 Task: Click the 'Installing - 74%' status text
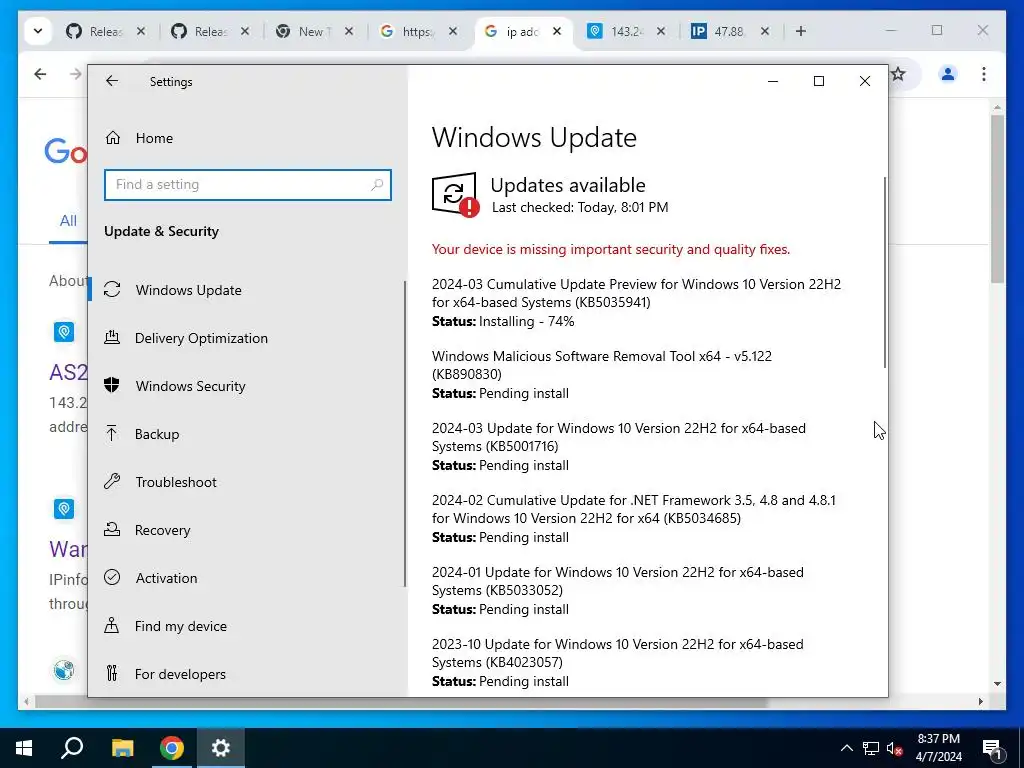pos(526,321)
